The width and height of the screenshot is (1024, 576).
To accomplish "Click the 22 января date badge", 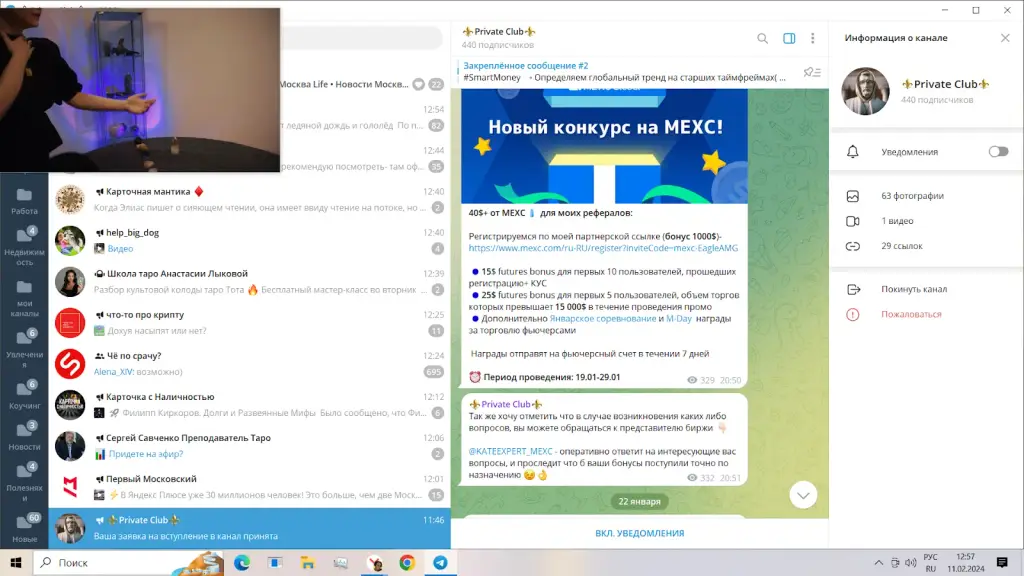I will pos(639,502).
